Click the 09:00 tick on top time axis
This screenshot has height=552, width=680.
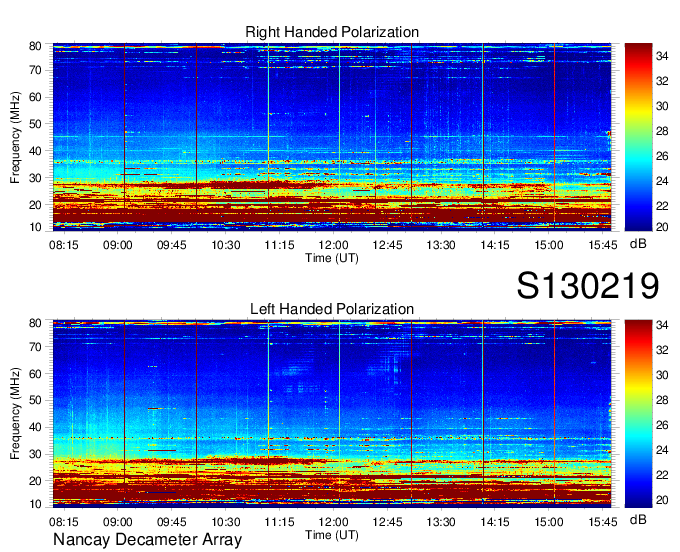click(x=118, y=245)
